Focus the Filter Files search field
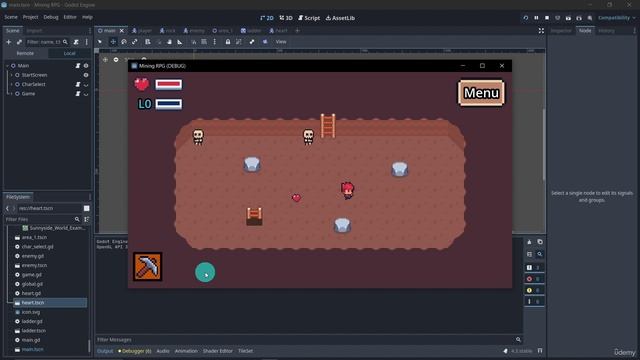Screen dimensions: 640x360 click(41, 219)
